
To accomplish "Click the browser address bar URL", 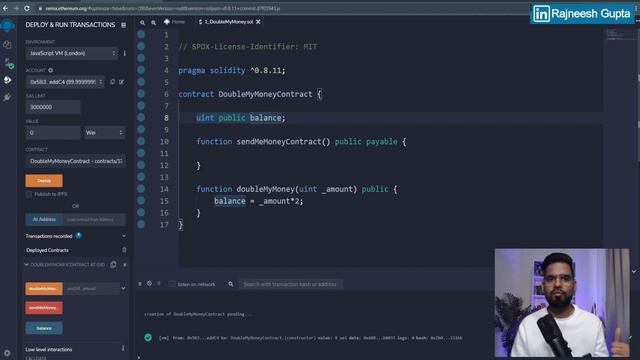I will pyautogui.click(x=163, y=8).
